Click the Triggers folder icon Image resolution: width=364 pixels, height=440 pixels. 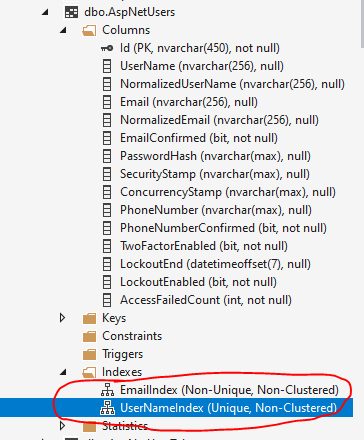point(89,354)
